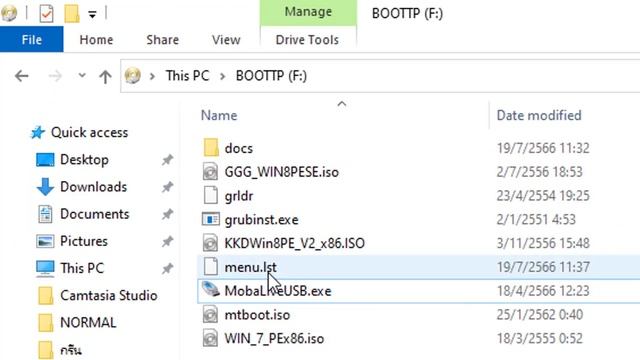Click the New Folder quick access icon
The image size is (640, 360).
pyautogui.click(x=71, y=13)
